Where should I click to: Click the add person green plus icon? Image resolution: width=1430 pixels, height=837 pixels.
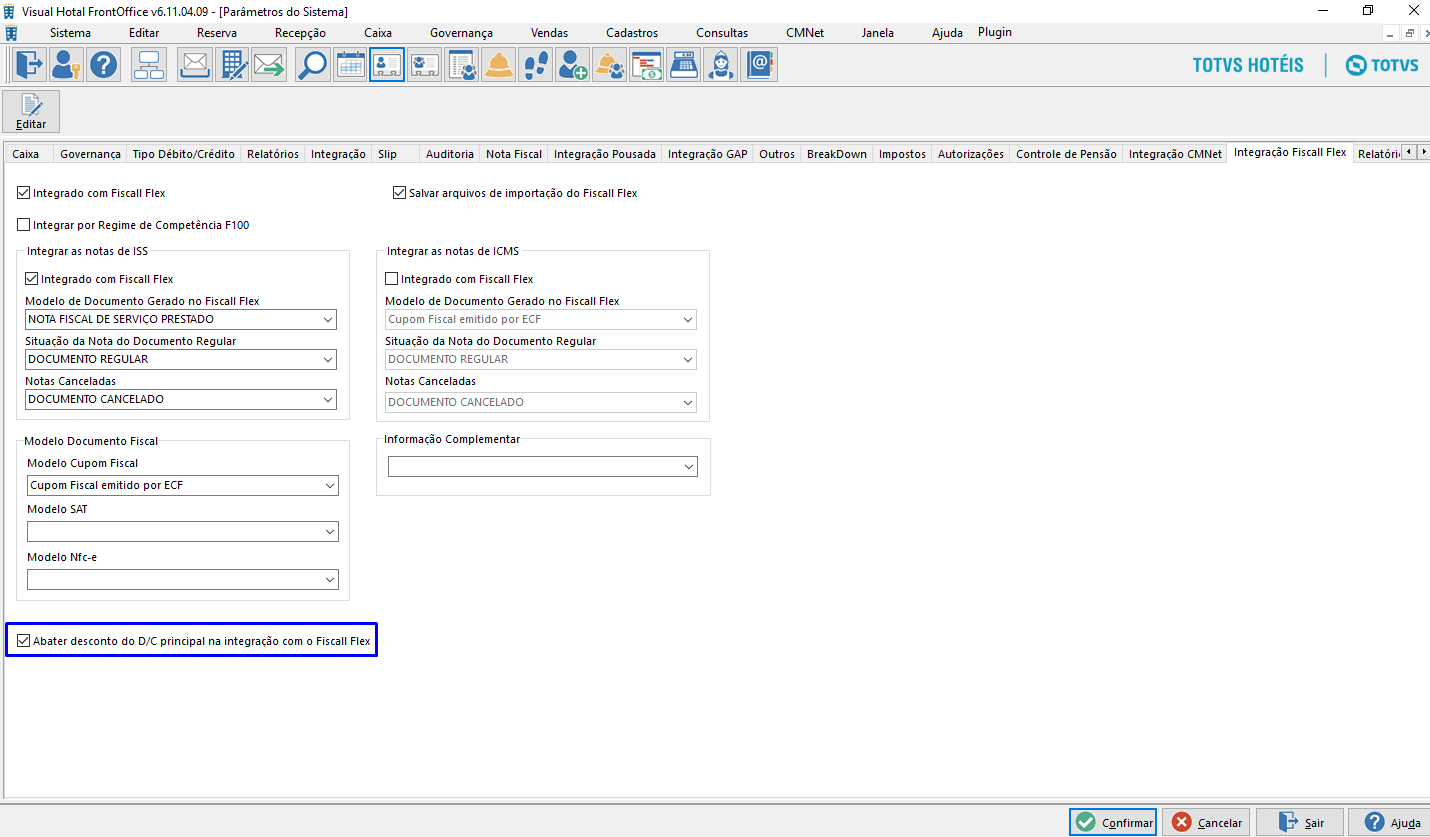[x=572, y=65]
